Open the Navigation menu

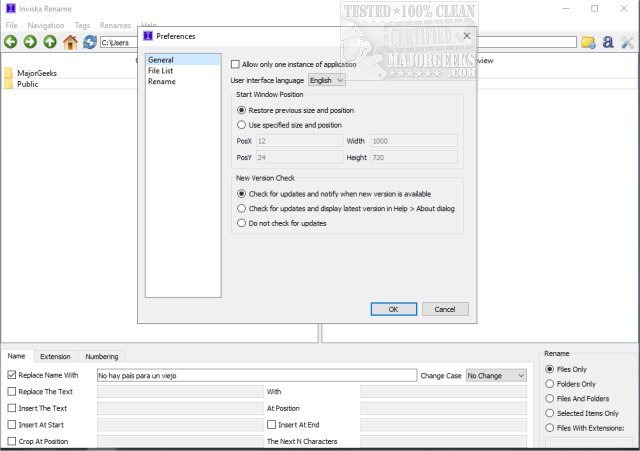pos(46,25)
